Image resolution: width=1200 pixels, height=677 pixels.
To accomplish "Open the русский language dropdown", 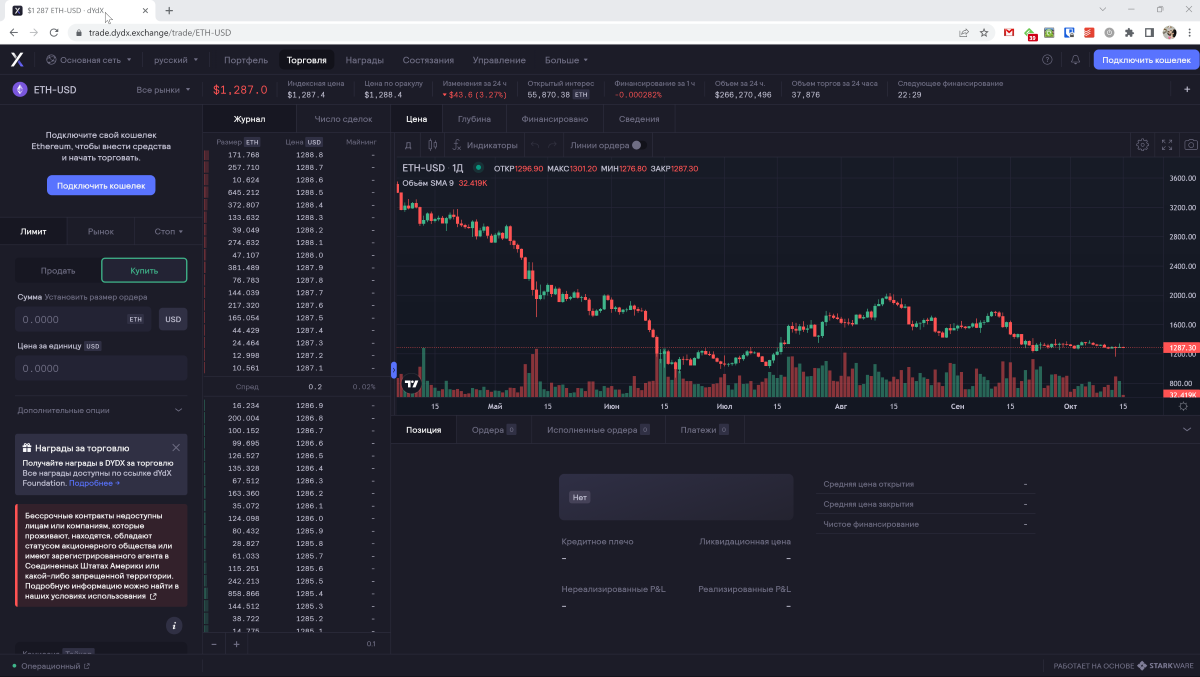I will [176, 60].
